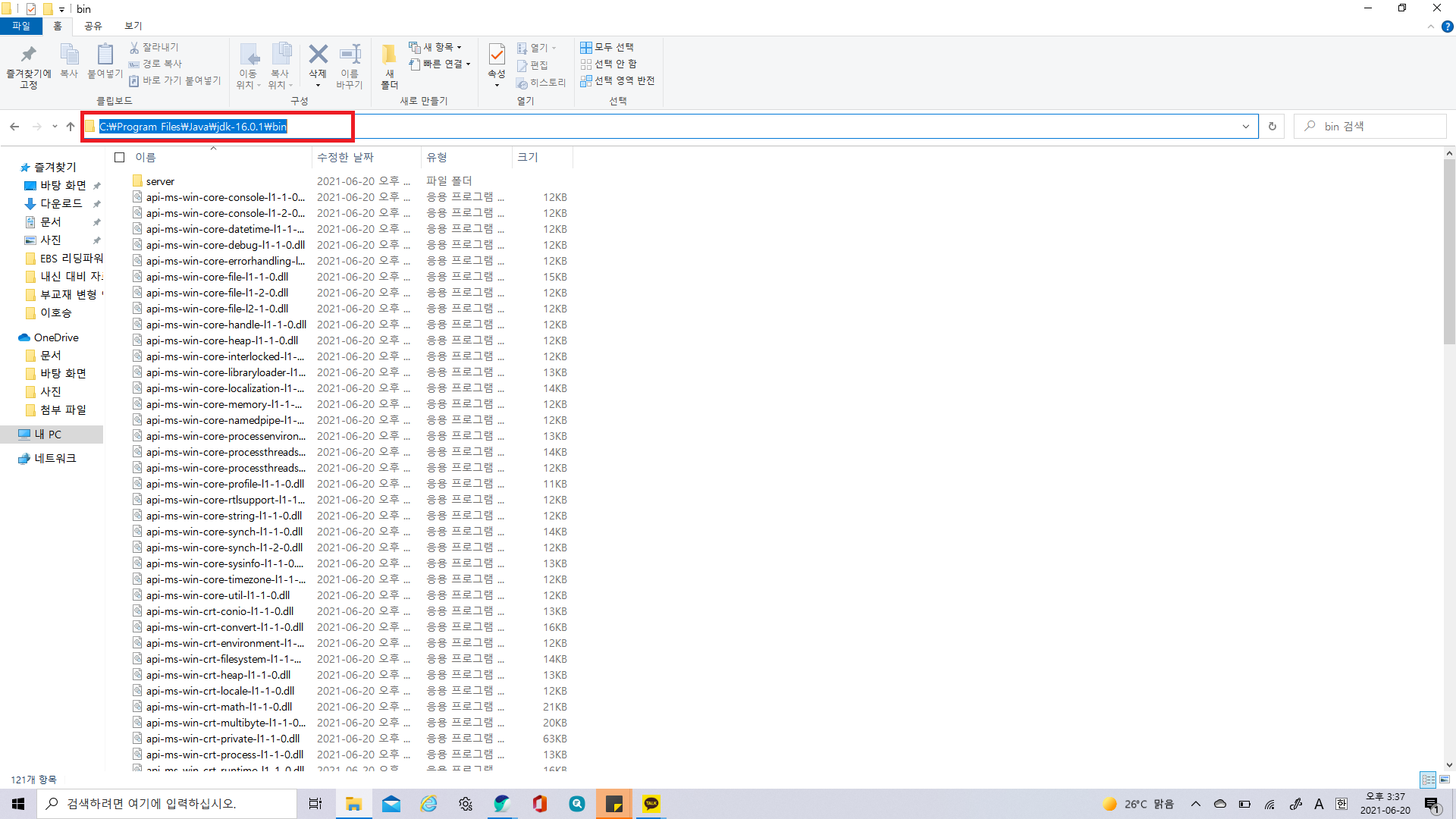This screenshot has height=819, width=1456.
Task: Open KakaoTalk from the taskbar
Action: pyautogui.click(x=651, y=804)
